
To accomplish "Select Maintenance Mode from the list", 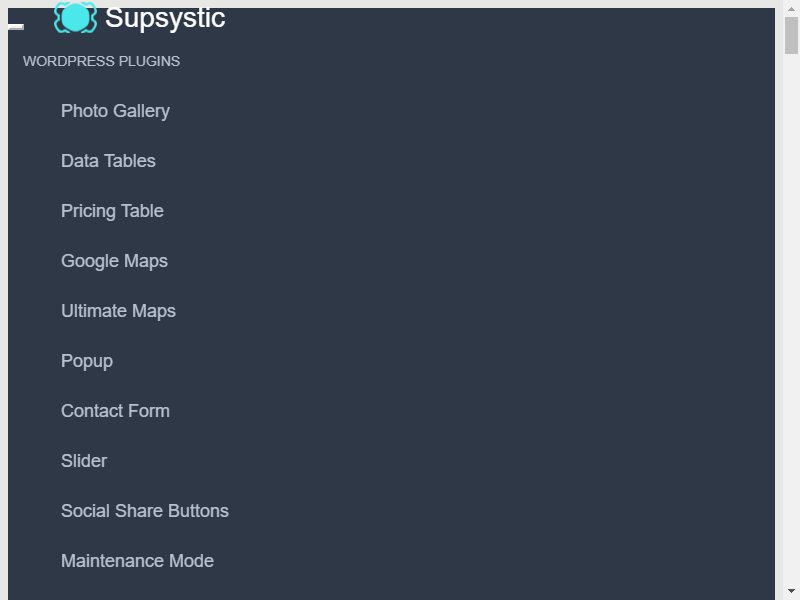I will tap(137, 561).
